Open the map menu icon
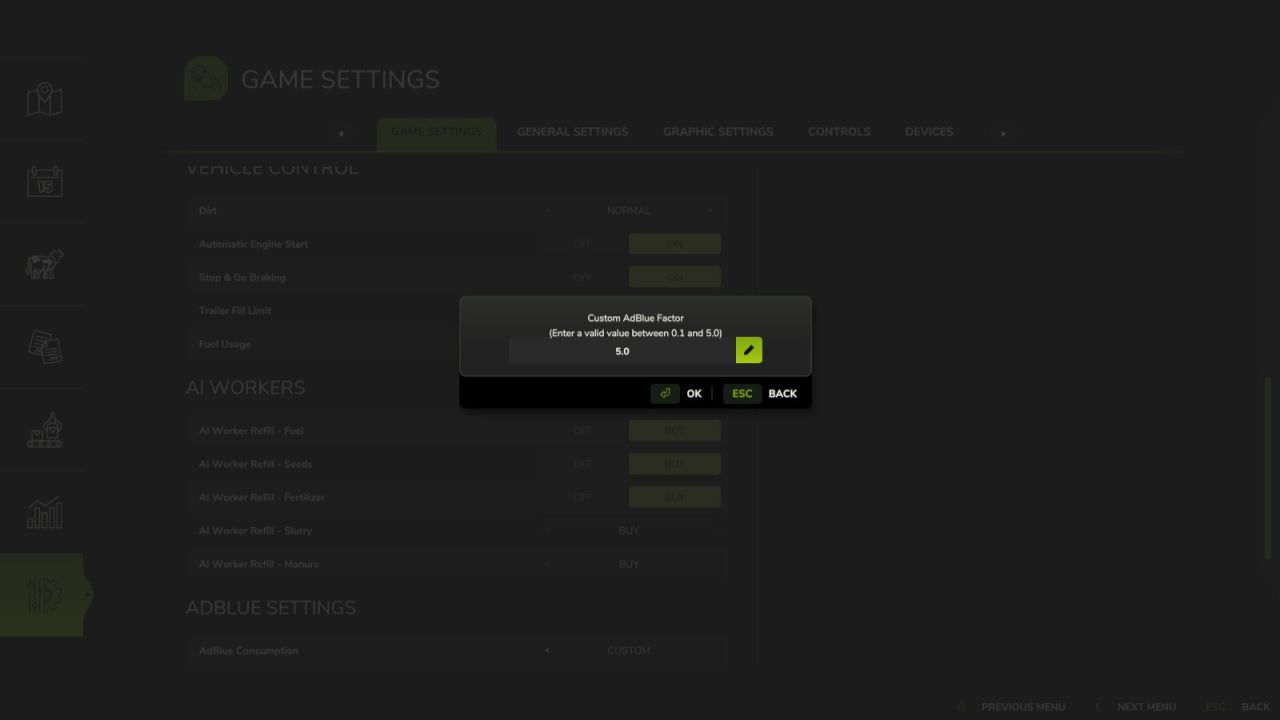Image resolution: width=1280 pixels, height=720 pixels. [x=44, y=99]
